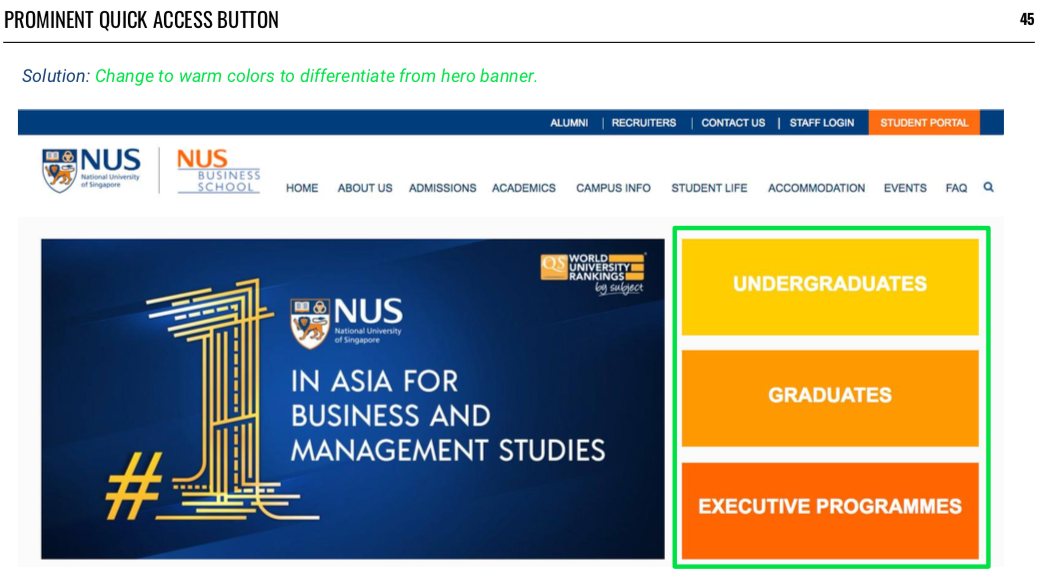Image resolution: width=1040 pixels, height=587 pixels.
Task: Open the Student Life menu
Action: click(709, 188)
